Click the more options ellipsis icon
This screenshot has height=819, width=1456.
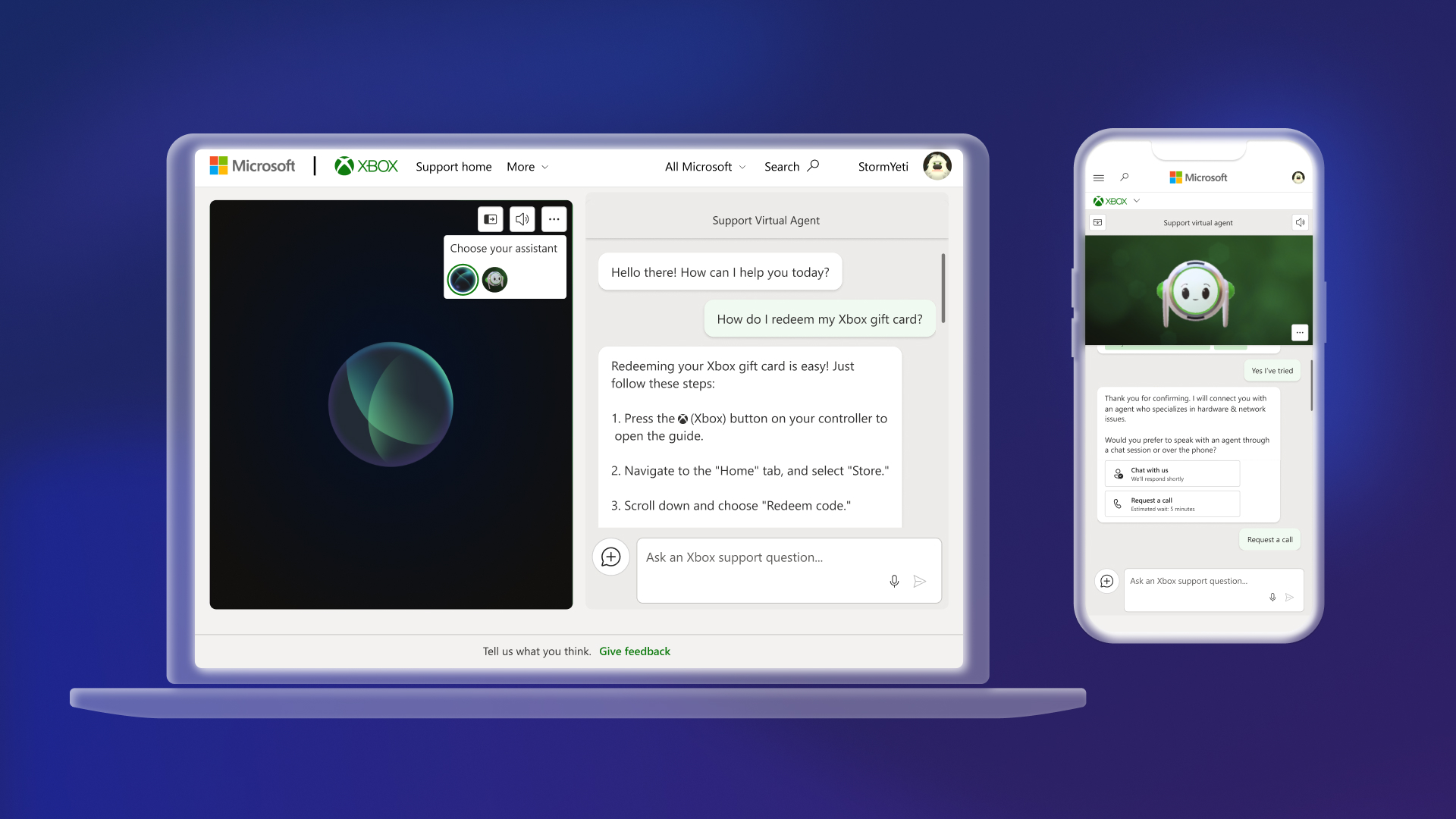coord(553,219)
